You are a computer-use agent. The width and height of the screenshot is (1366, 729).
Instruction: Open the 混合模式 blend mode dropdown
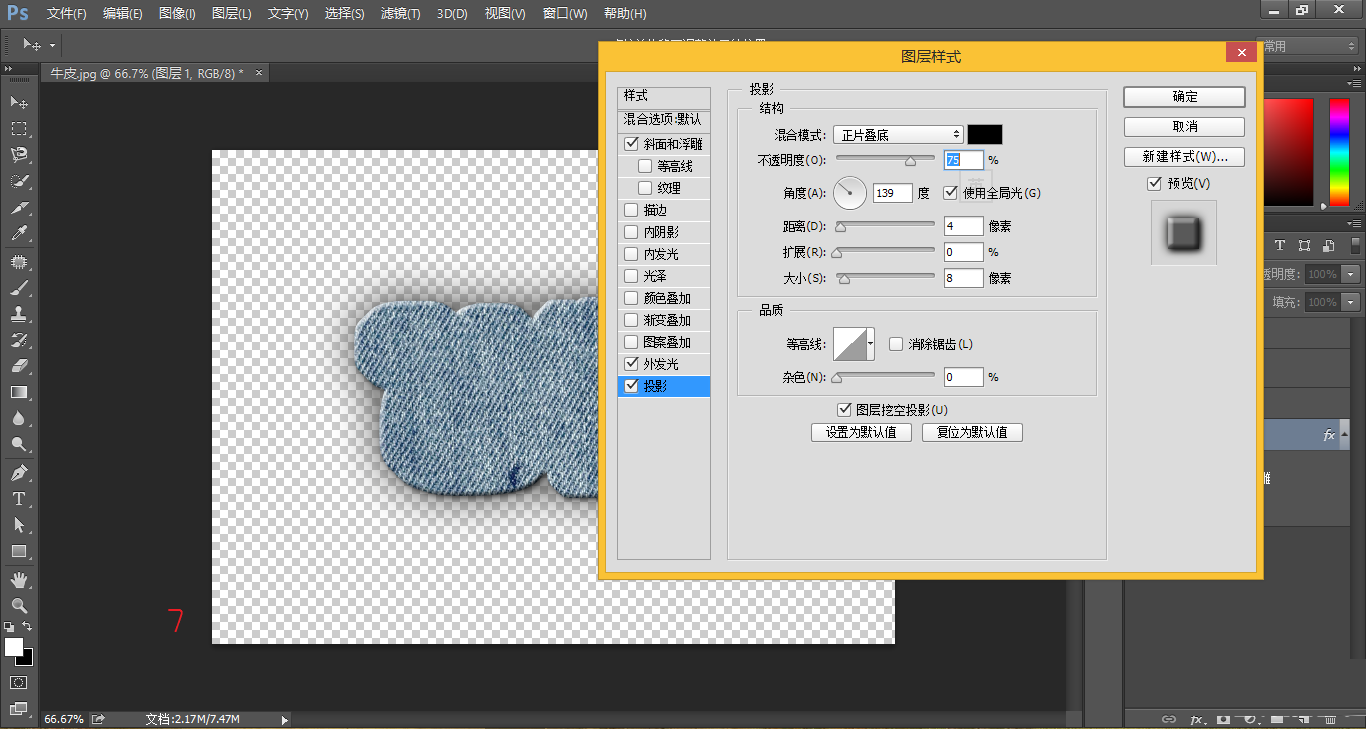[897, 133]
